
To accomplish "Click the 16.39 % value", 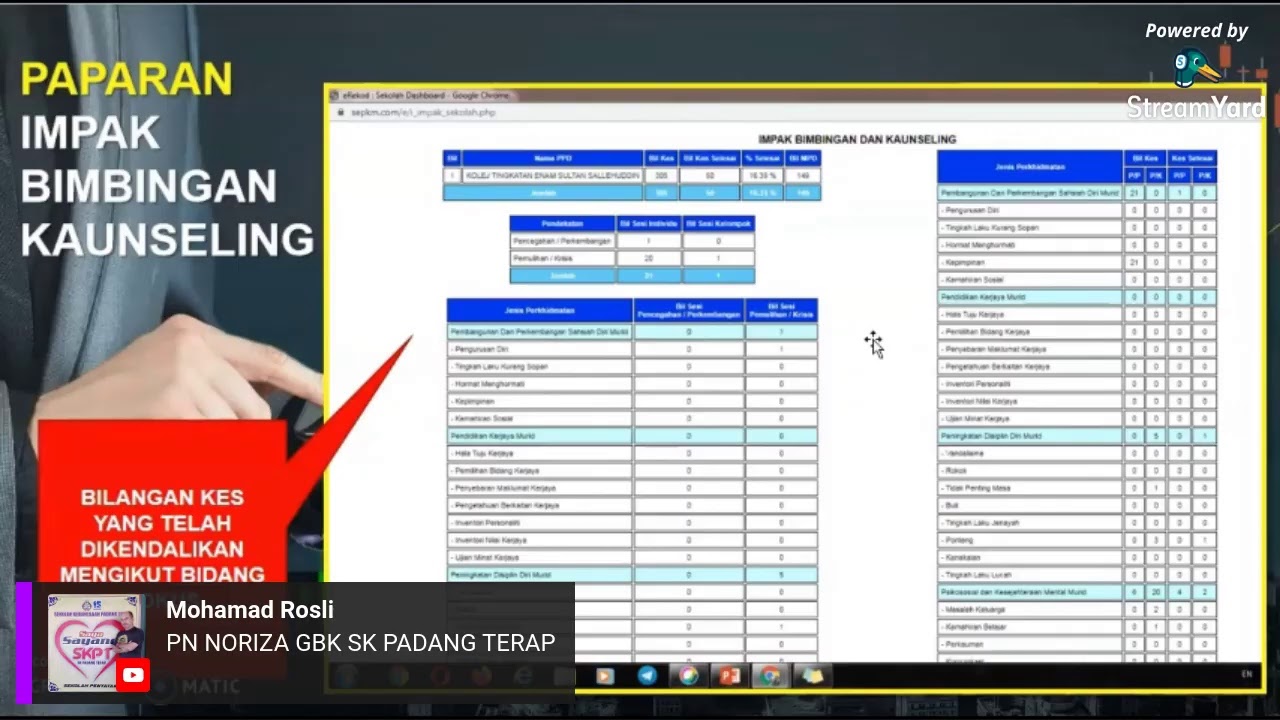I will pyautogui.click(x=763, y=175).
